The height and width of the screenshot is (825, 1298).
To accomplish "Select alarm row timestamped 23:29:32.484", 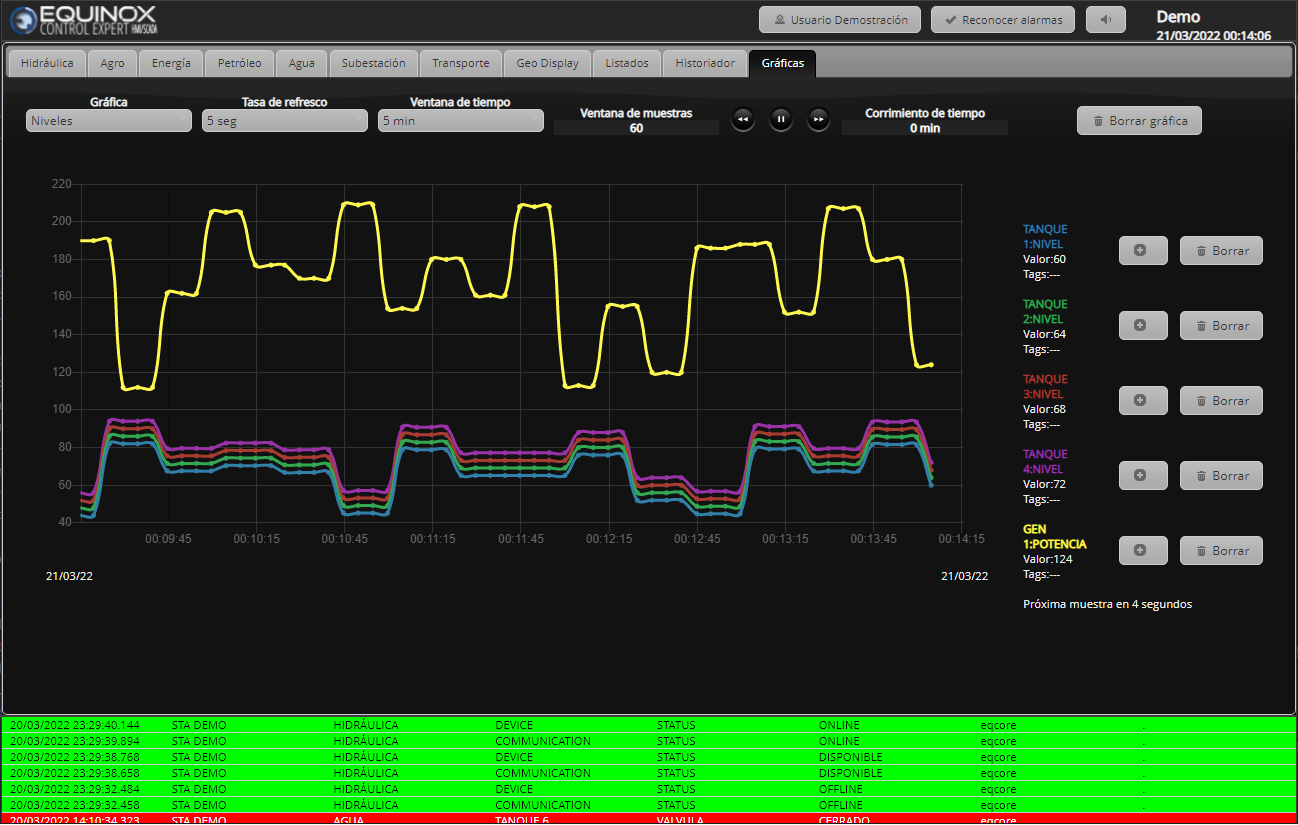I will pyautogui.click(x=649, y=789).
